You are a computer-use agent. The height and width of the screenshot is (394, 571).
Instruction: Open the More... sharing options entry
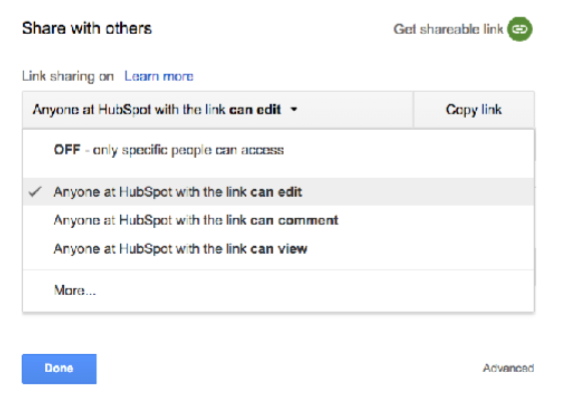[x=278, y=291]
